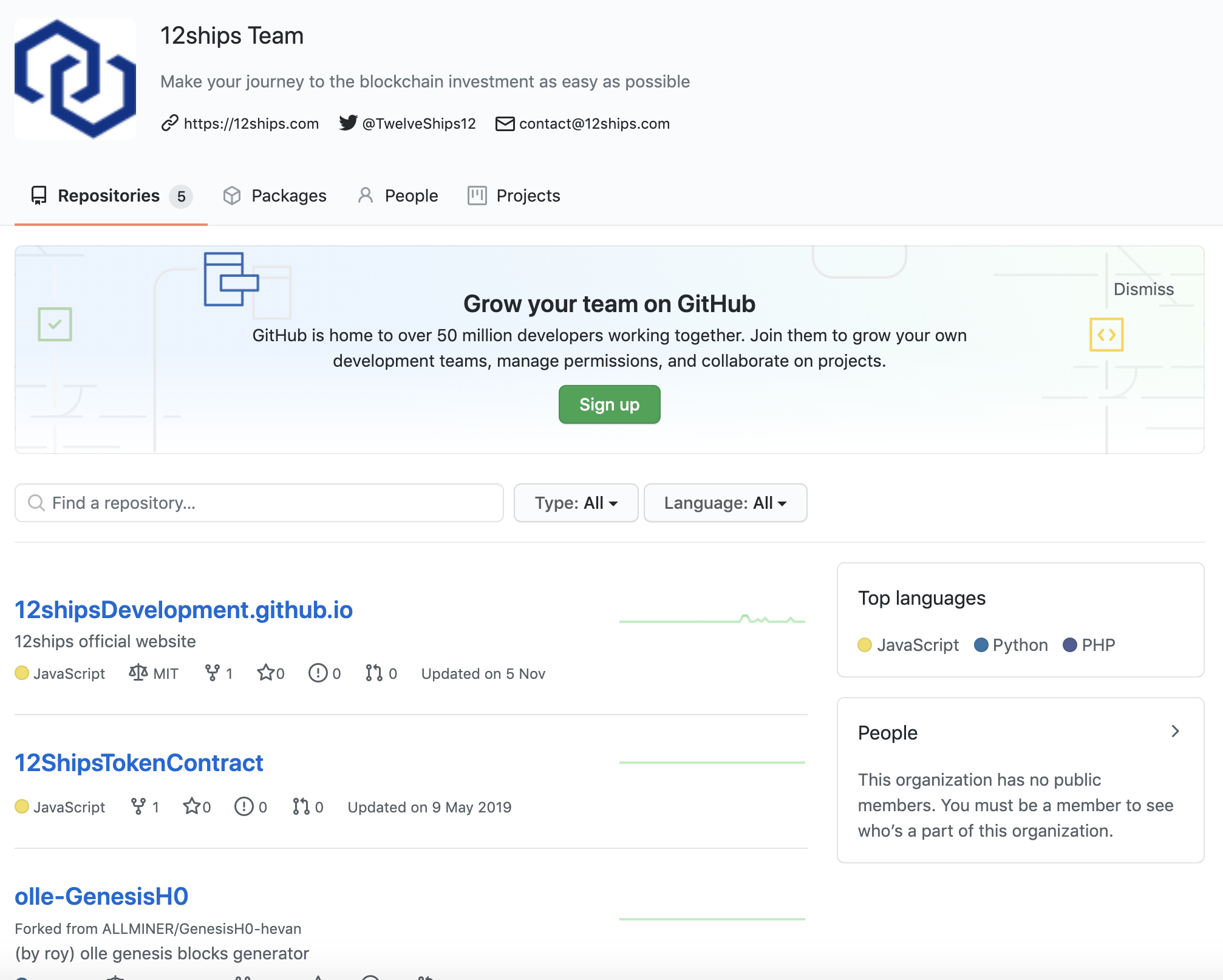The width and height of the screenshot is (1223, 980).
Task: Click the star icon on 12shipsDevelopment.github.io
Action: click(x=265, y=673)
